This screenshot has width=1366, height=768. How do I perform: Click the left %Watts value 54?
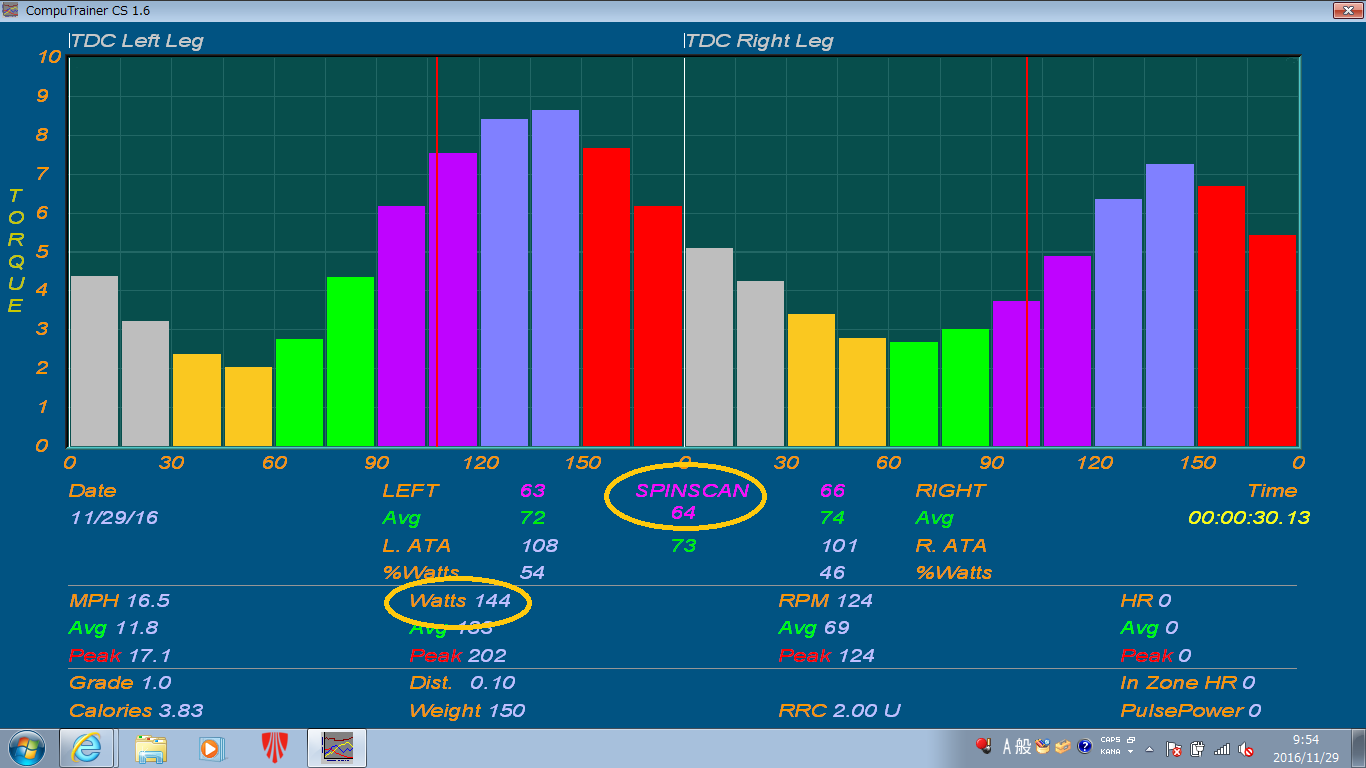[533, 573]
